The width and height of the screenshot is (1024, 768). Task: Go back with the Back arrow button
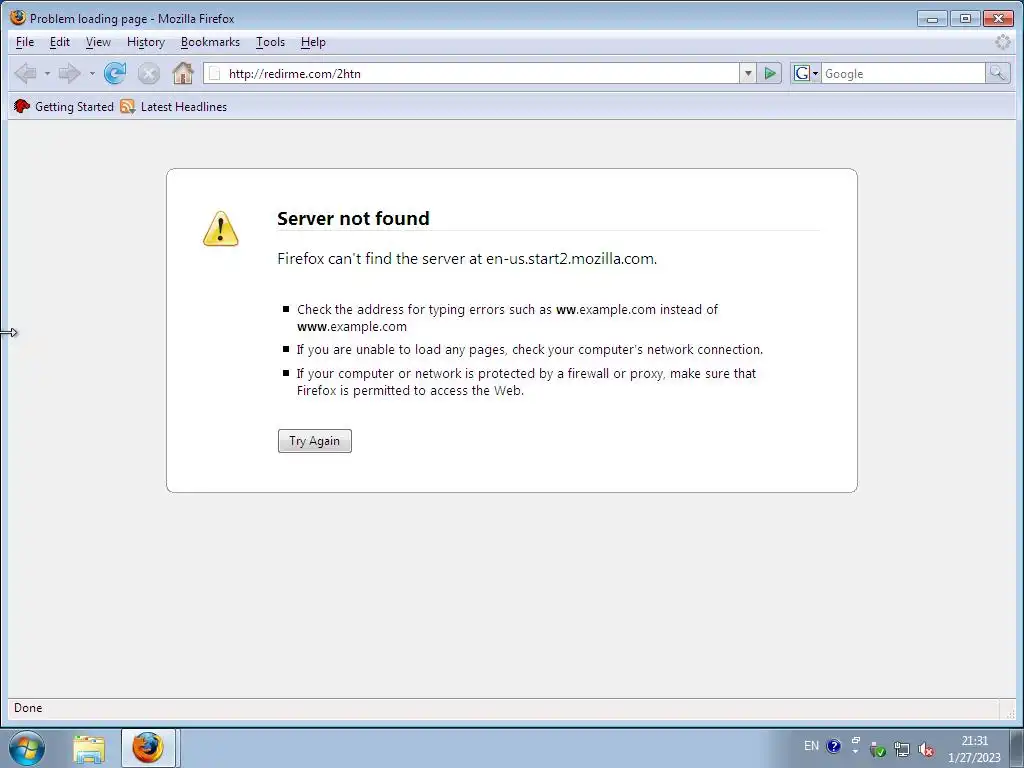25,73
